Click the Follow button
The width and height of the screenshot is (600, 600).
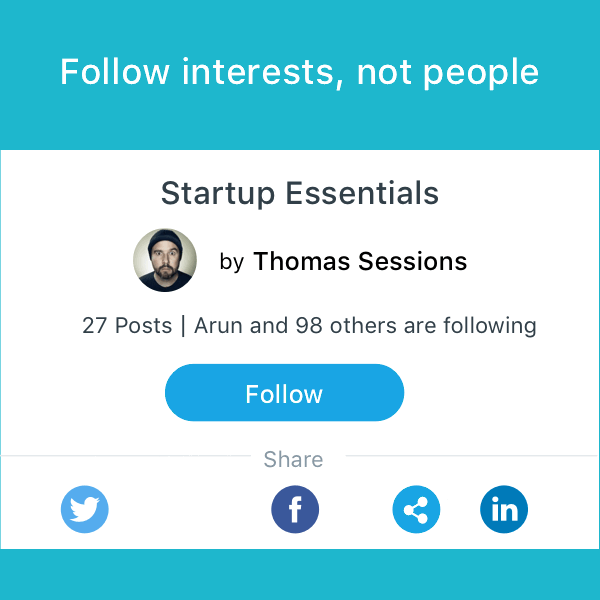[x=284, y=393]
